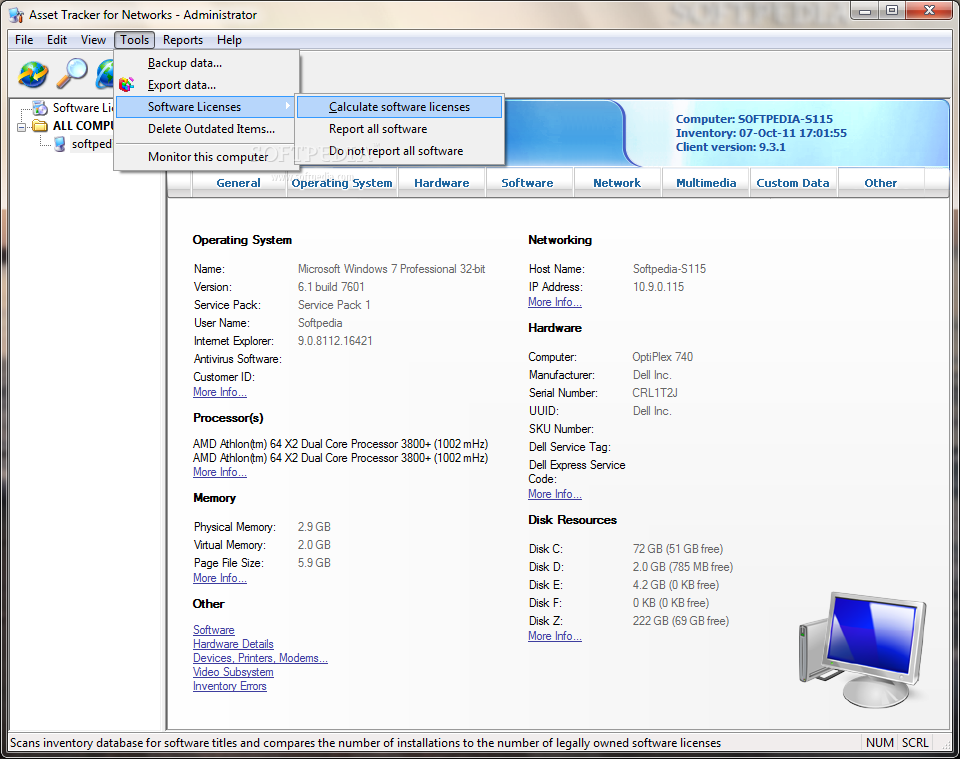960x759 pixels.
Task: Click the ALL COMPUTERS folder icon
Action: point(40,126)
